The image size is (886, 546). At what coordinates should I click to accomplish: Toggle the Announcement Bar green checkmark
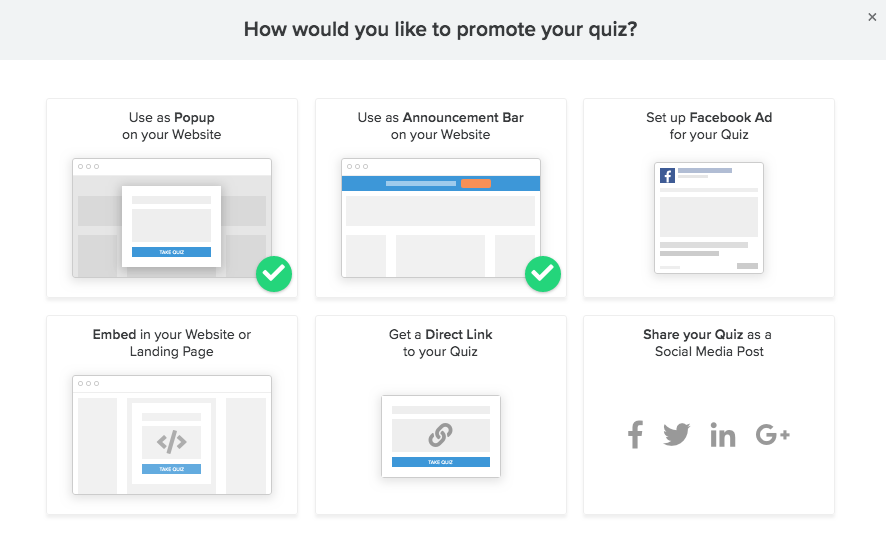point(542,273)
